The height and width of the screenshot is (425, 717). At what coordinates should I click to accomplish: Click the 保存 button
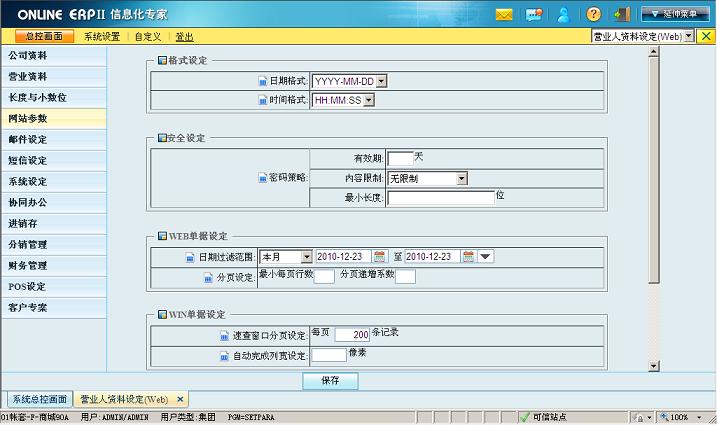(330, 381)
